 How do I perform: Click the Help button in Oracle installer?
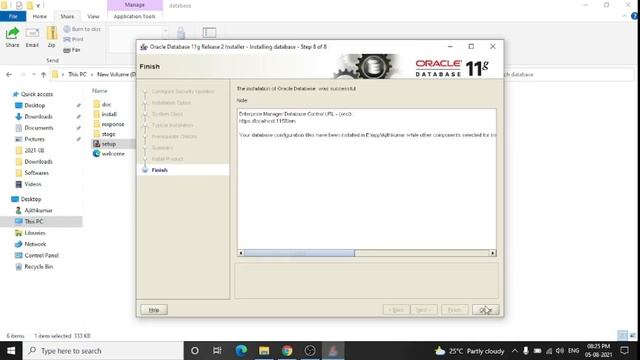tap(154, 310)
